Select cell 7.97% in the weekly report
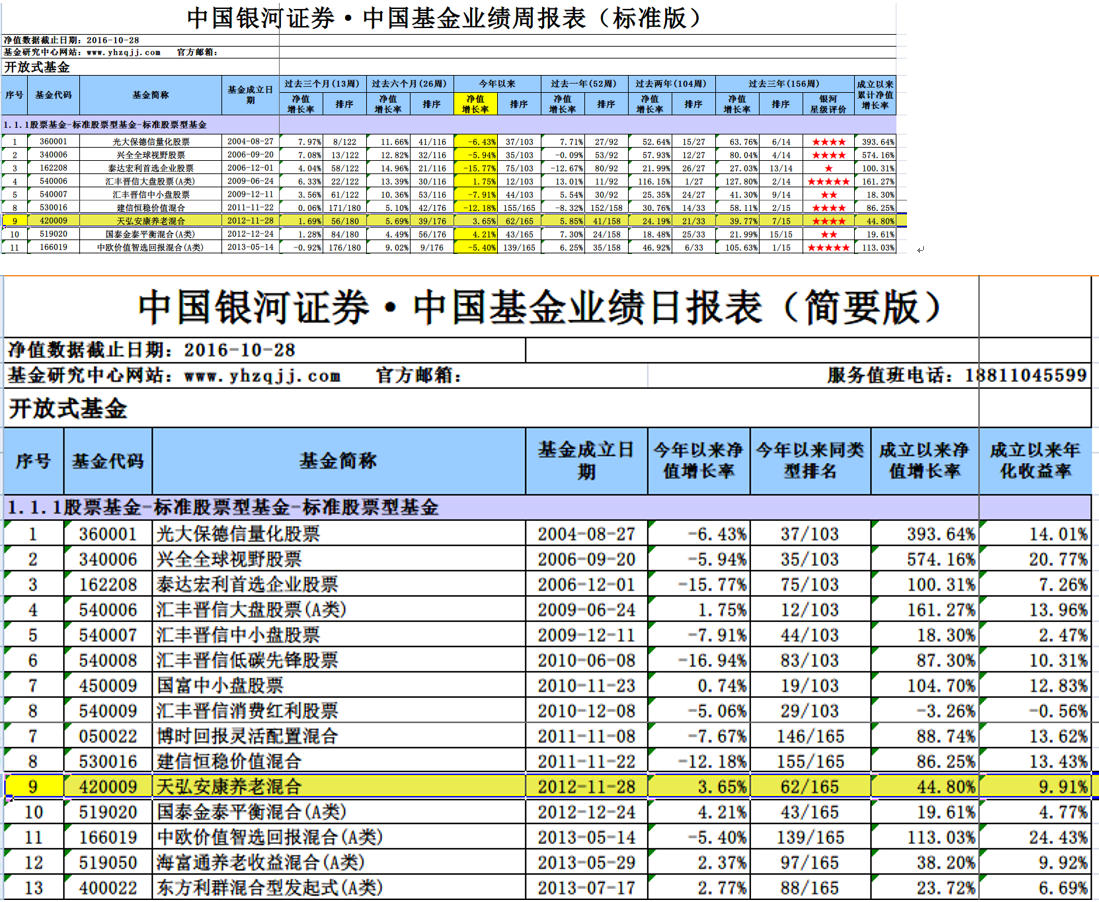Viewport: 1099px width, 902px height. [301, 142]
